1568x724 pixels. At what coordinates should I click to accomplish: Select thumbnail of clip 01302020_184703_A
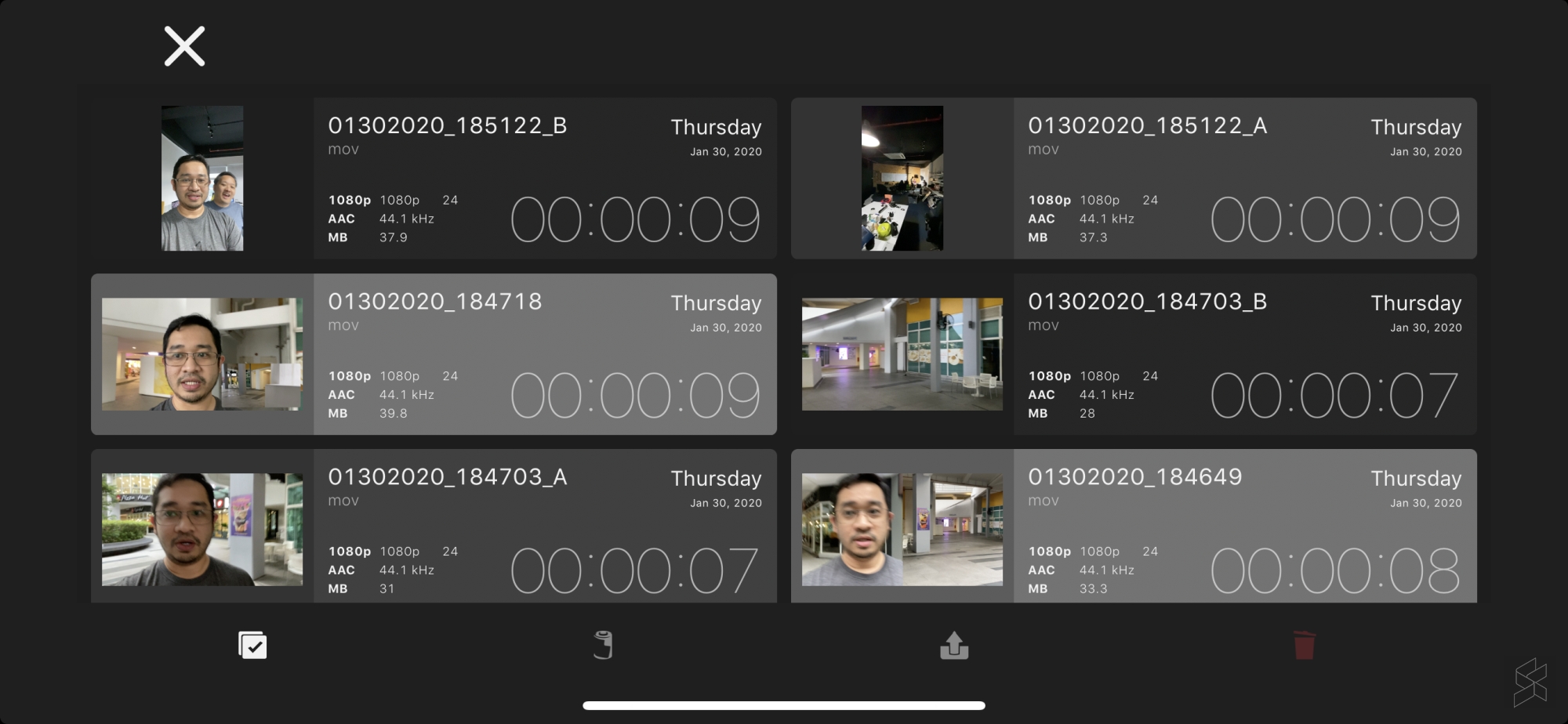coord(202,530)
